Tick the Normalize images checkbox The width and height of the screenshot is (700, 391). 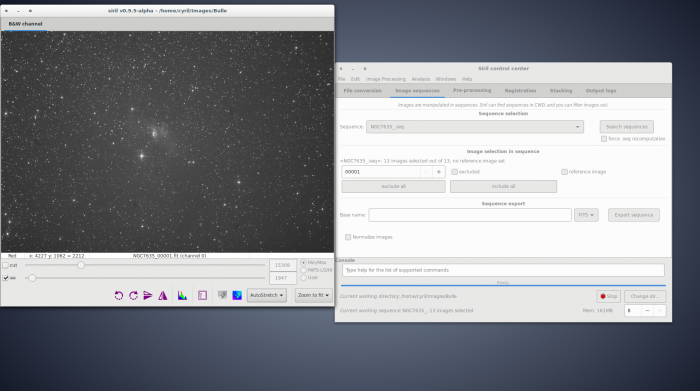click(348, 237)
